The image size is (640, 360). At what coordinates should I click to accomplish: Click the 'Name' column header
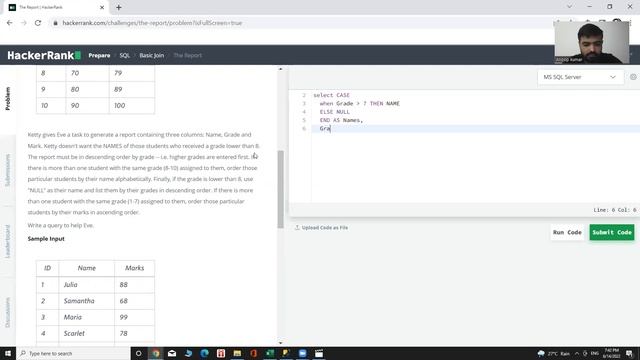click(87, 268)
